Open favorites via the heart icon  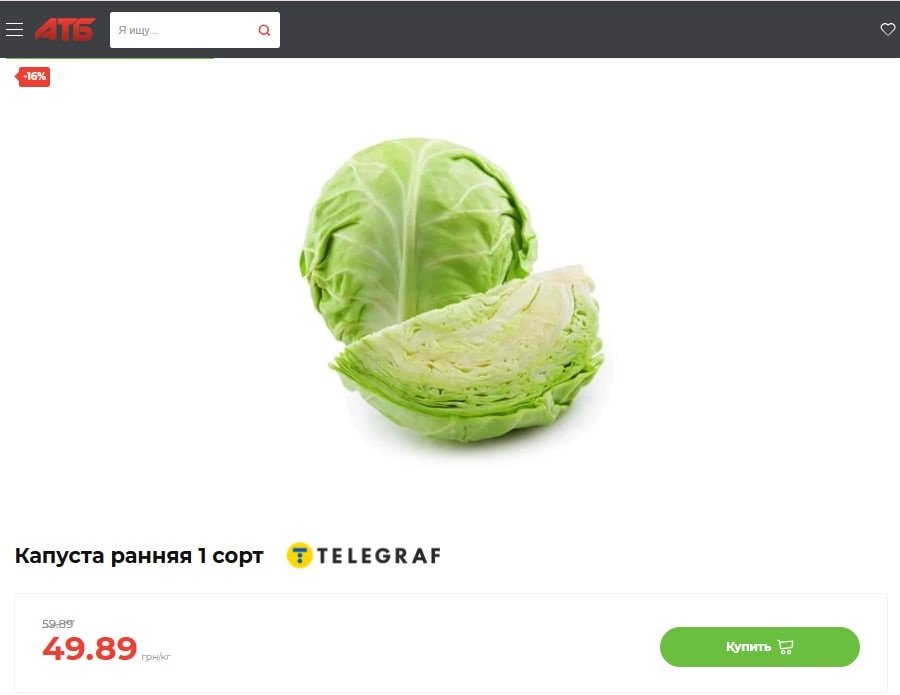[888, 29]
